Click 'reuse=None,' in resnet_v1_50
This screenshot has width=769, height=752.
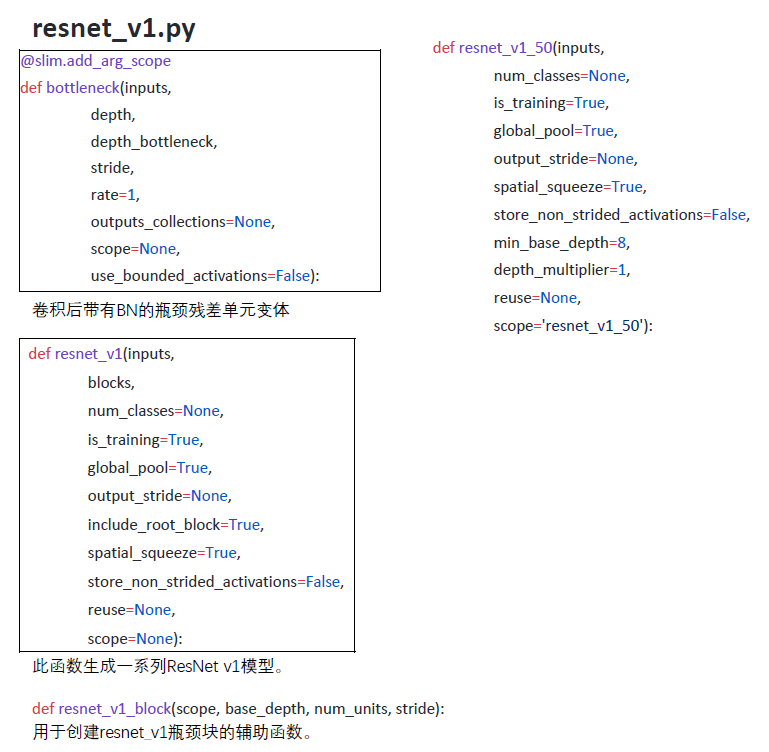point(537,298)
